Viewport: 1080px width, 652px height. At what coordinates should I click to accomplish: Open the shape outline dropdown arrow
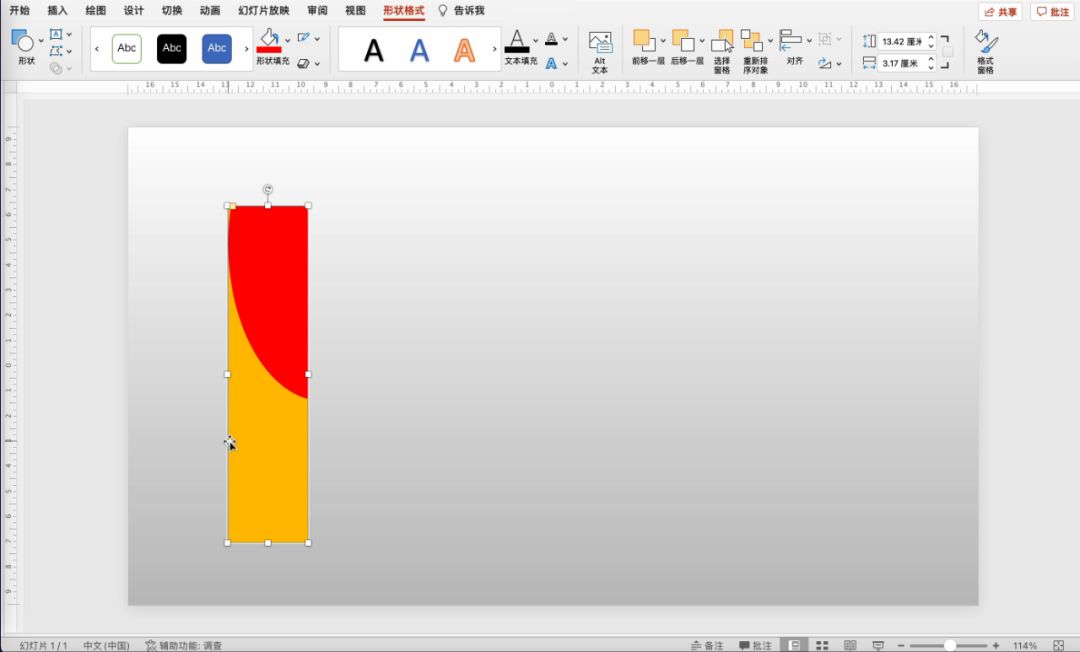(x=318, y=39)
